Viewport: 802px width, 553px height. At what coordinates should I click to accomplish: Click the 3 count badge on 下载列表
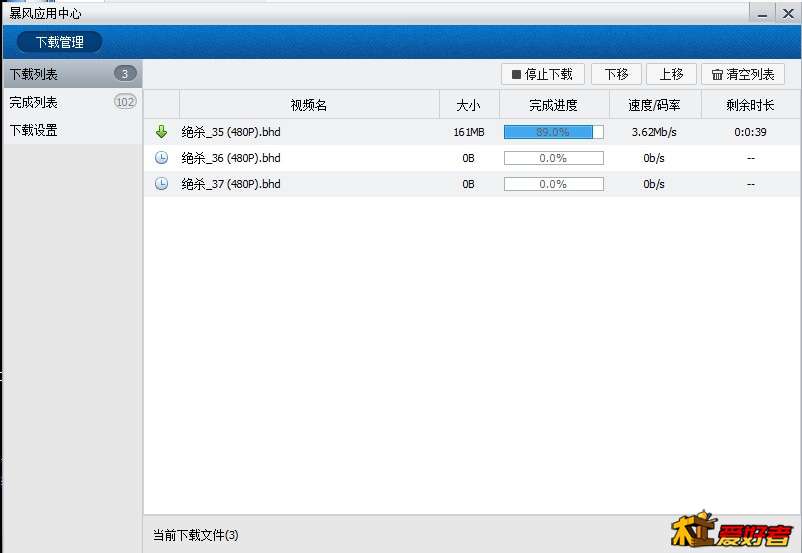(125, 74)
